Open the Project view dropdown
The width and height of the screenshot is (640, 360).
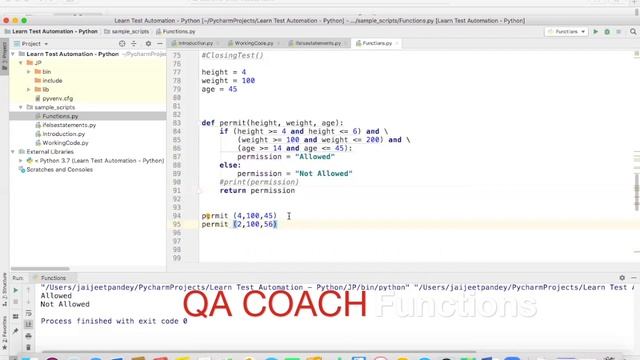(31, 44)
